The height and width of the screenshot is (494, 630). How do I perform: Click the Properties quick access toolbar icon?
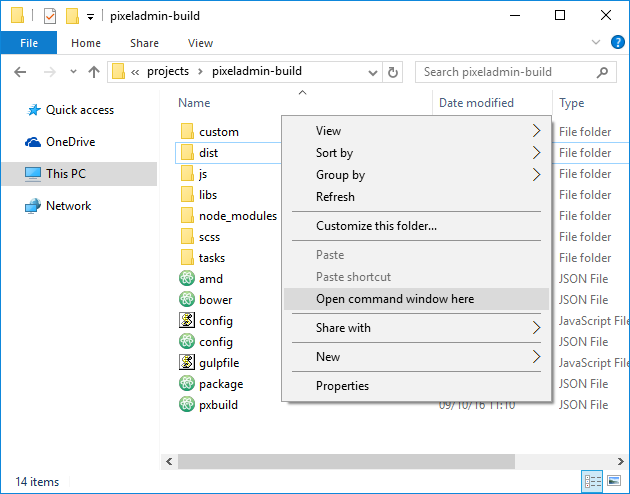(50, 16)
